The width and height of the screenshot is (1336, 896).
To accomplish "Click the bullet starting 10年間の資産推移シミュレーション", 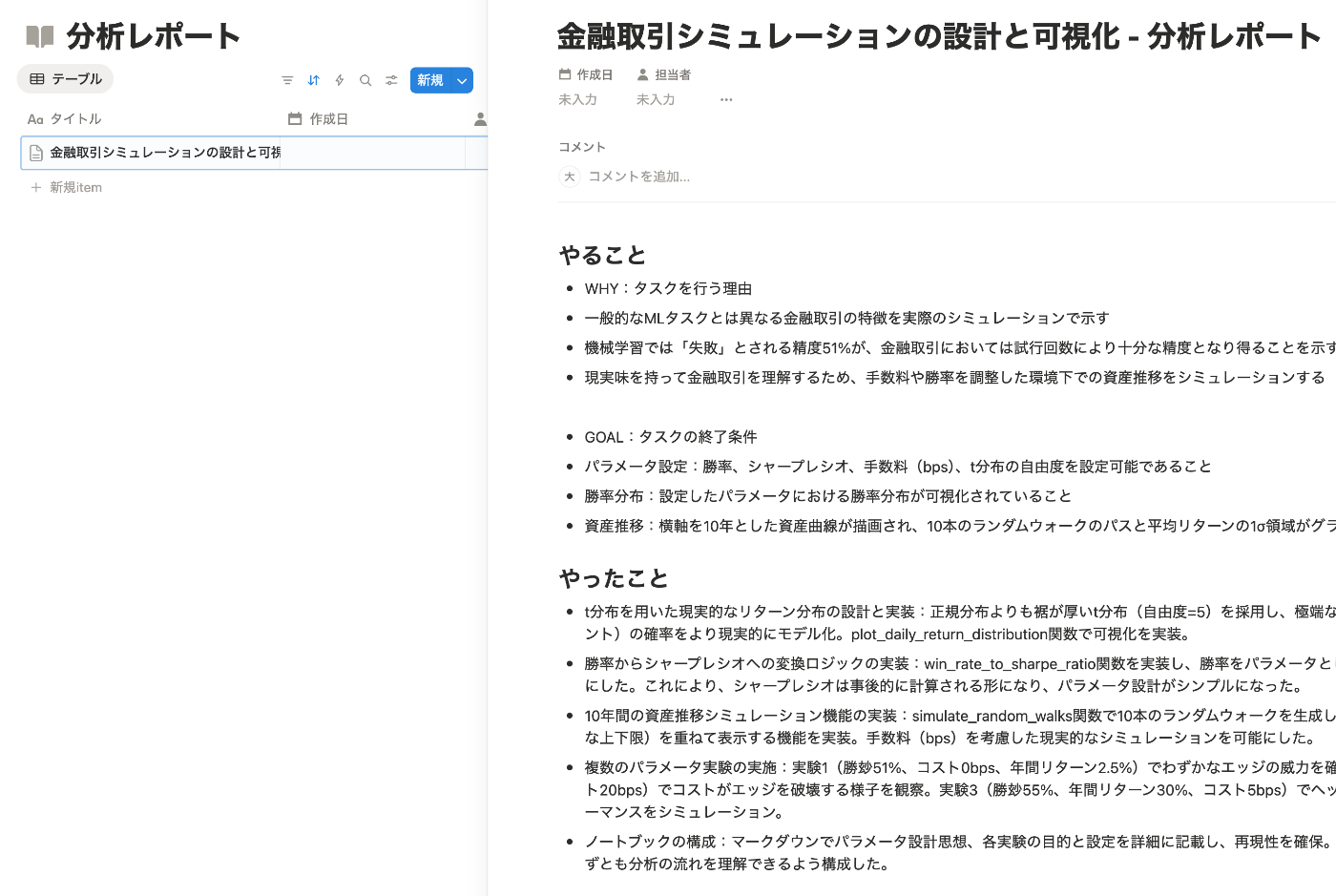I will (960, 726).
